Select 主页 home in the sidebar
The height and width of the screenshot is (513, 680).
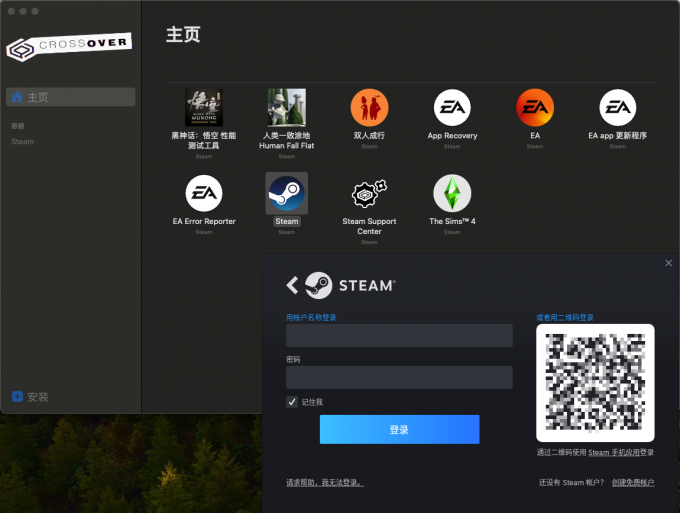[x=70, y=97]
